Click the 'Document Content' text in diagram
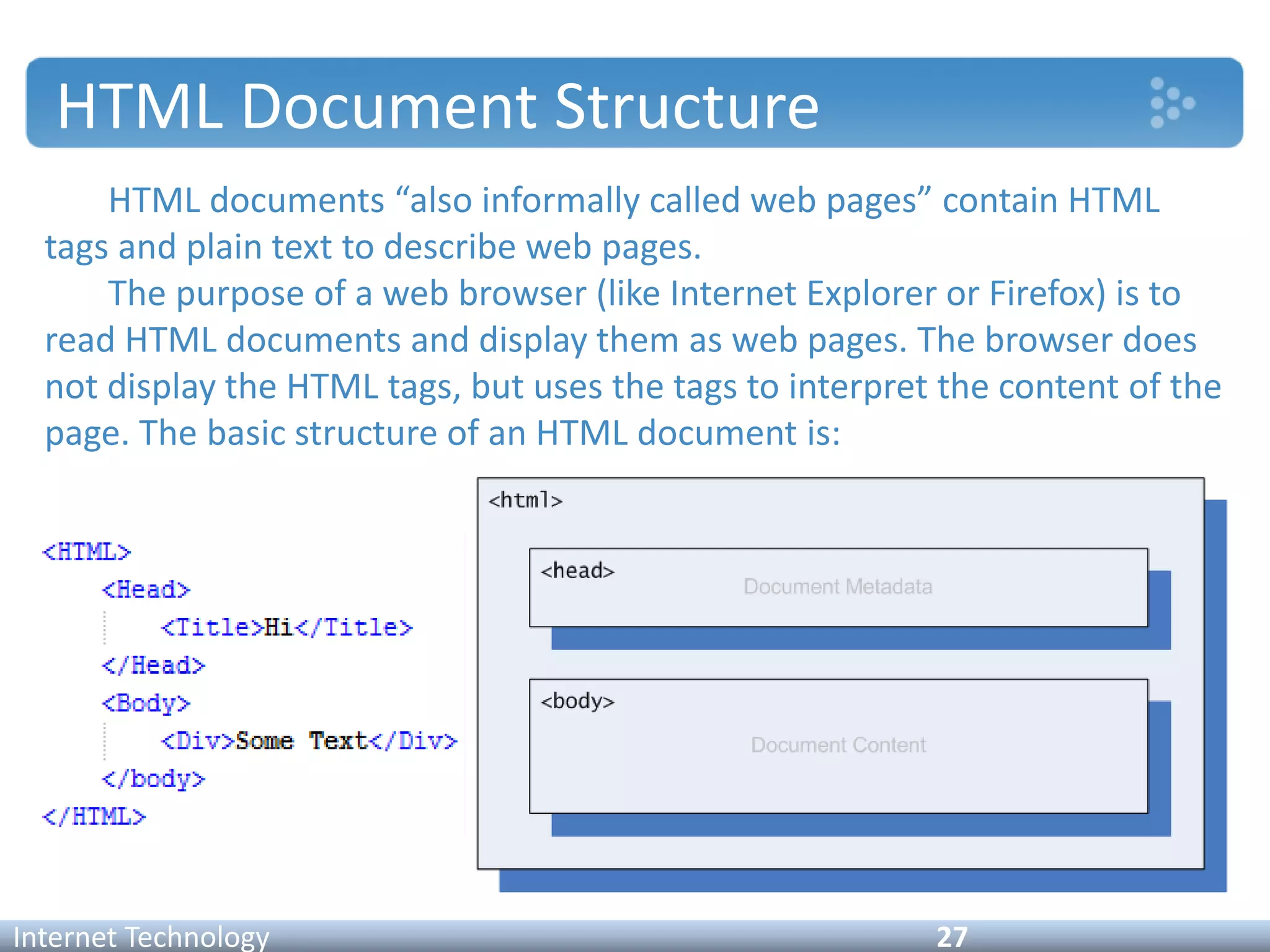Viewport: 1270px width, 952px height. click(x=838, y=744)
